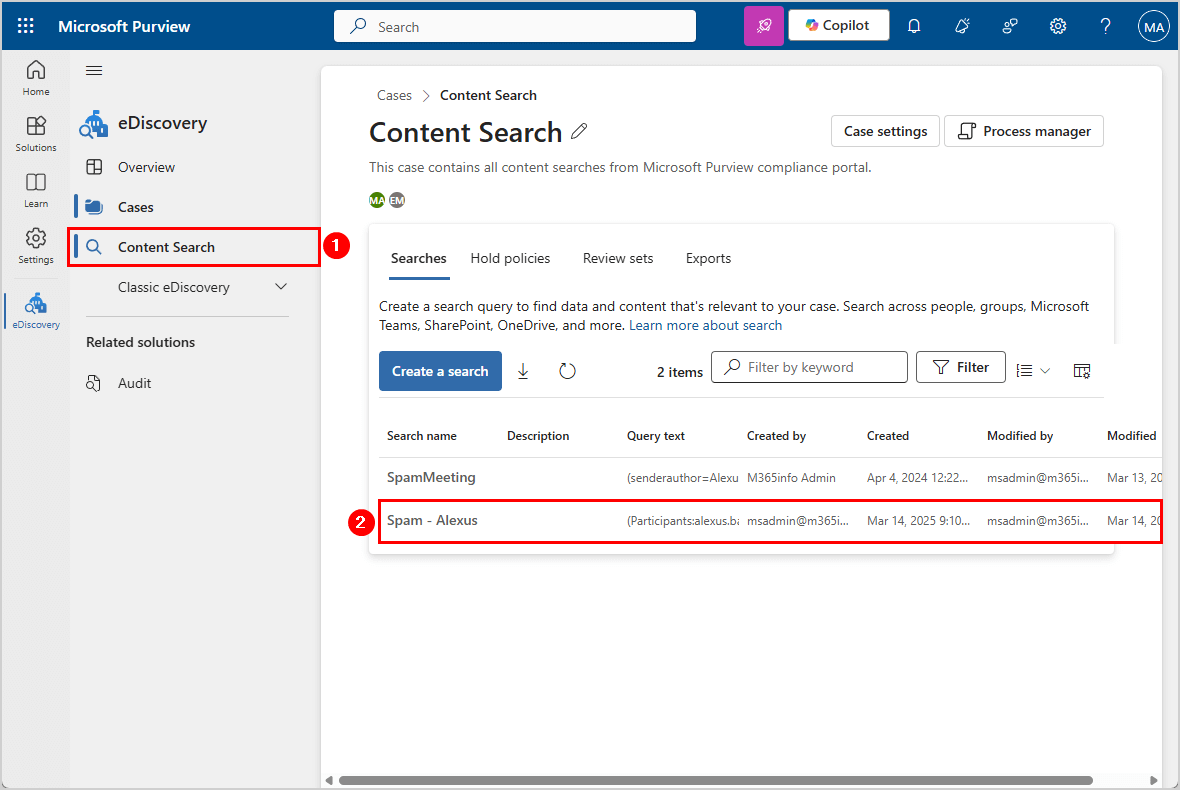Click Create a search button
This screenshot has width=1180, height=790.
(x=440, y=371)
